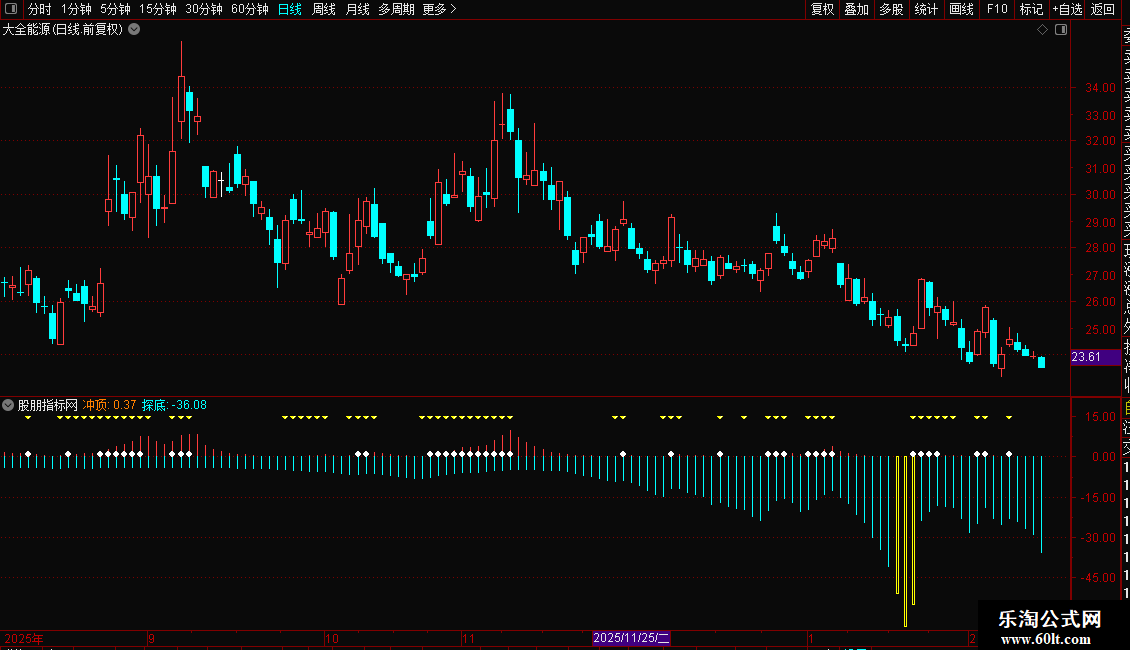The image size is (1130, 650).
Task: Click the 23.61 current price label
Action: (1095, 357)
